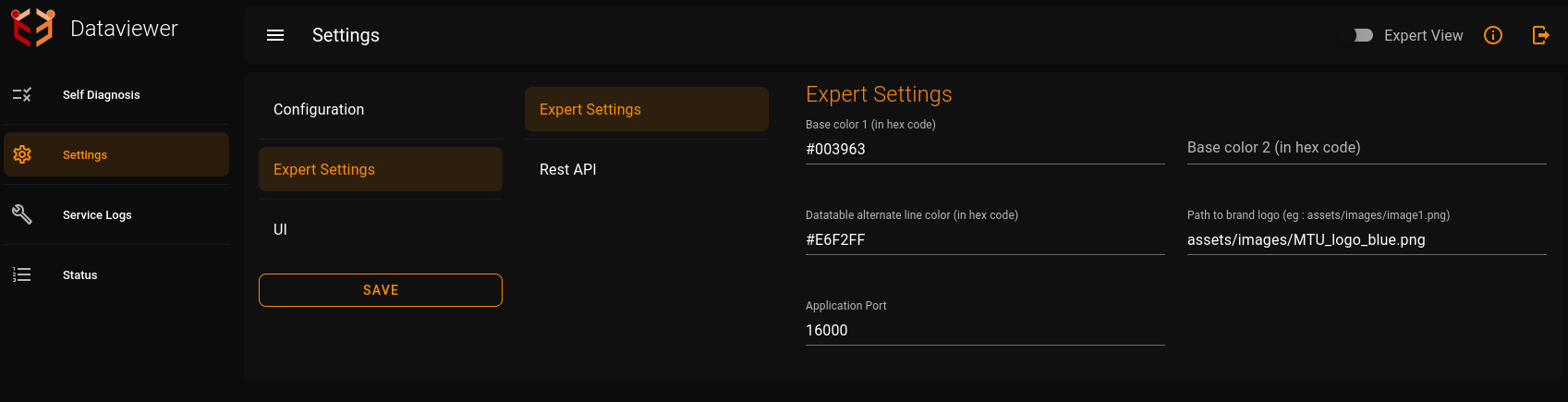Edit the Application Port field
1568x402 pixels.
[x=985, y=330]
